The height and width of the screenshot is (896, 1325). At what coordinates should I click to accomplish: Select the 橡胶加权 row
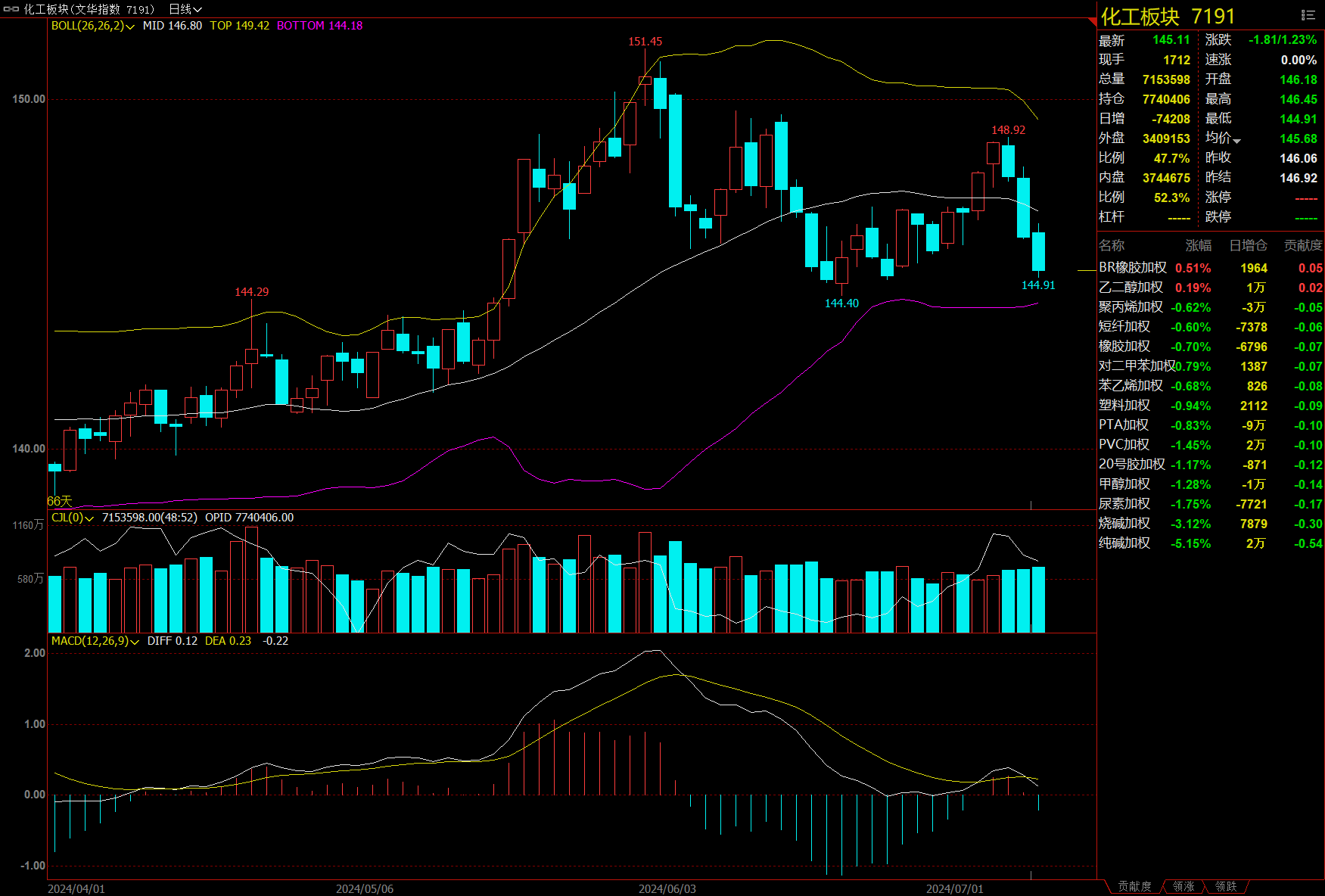pos(1211,347)
